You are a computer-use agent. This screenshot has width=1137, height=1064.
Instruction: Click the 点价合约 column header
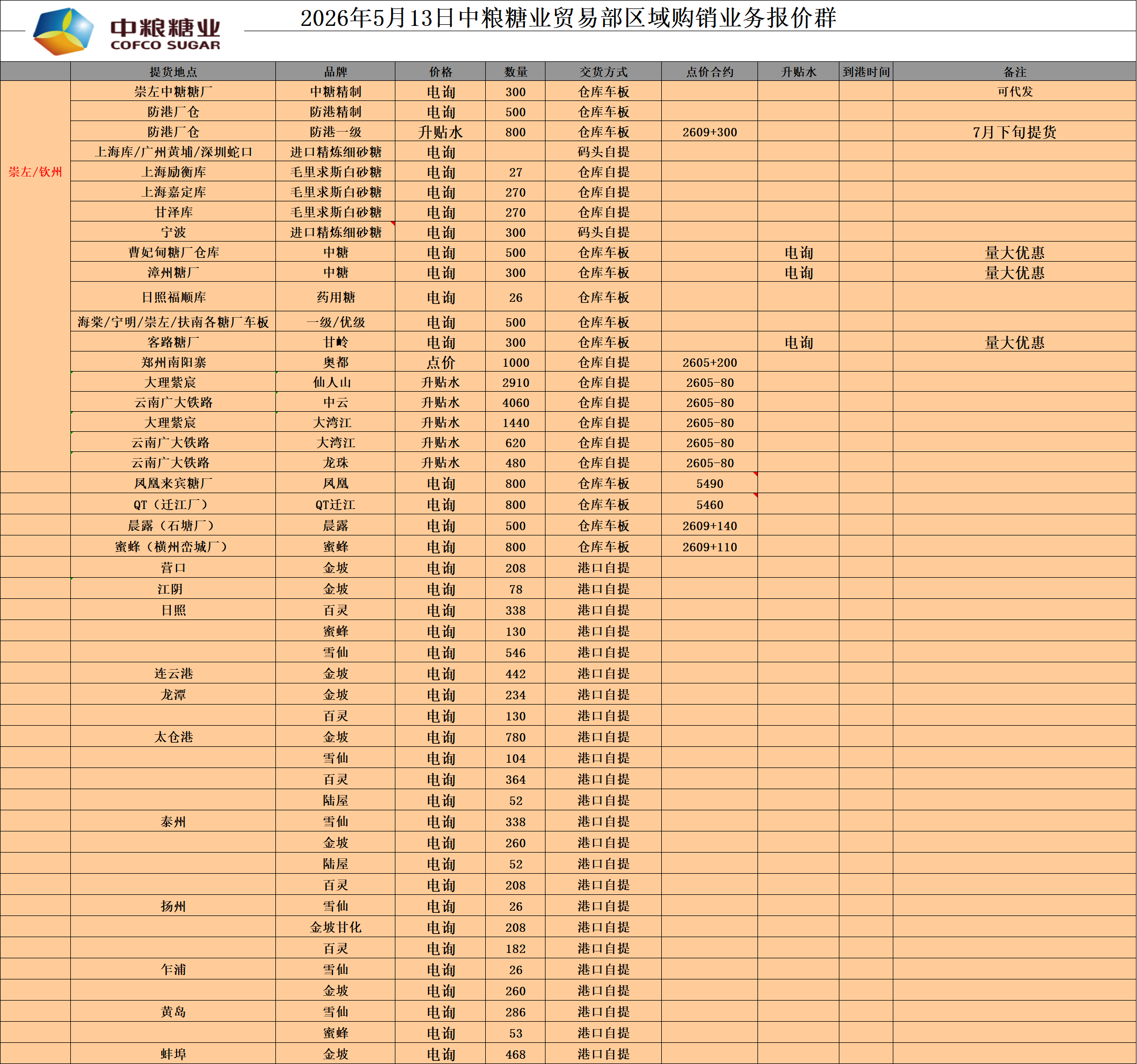tap(710, 71)
